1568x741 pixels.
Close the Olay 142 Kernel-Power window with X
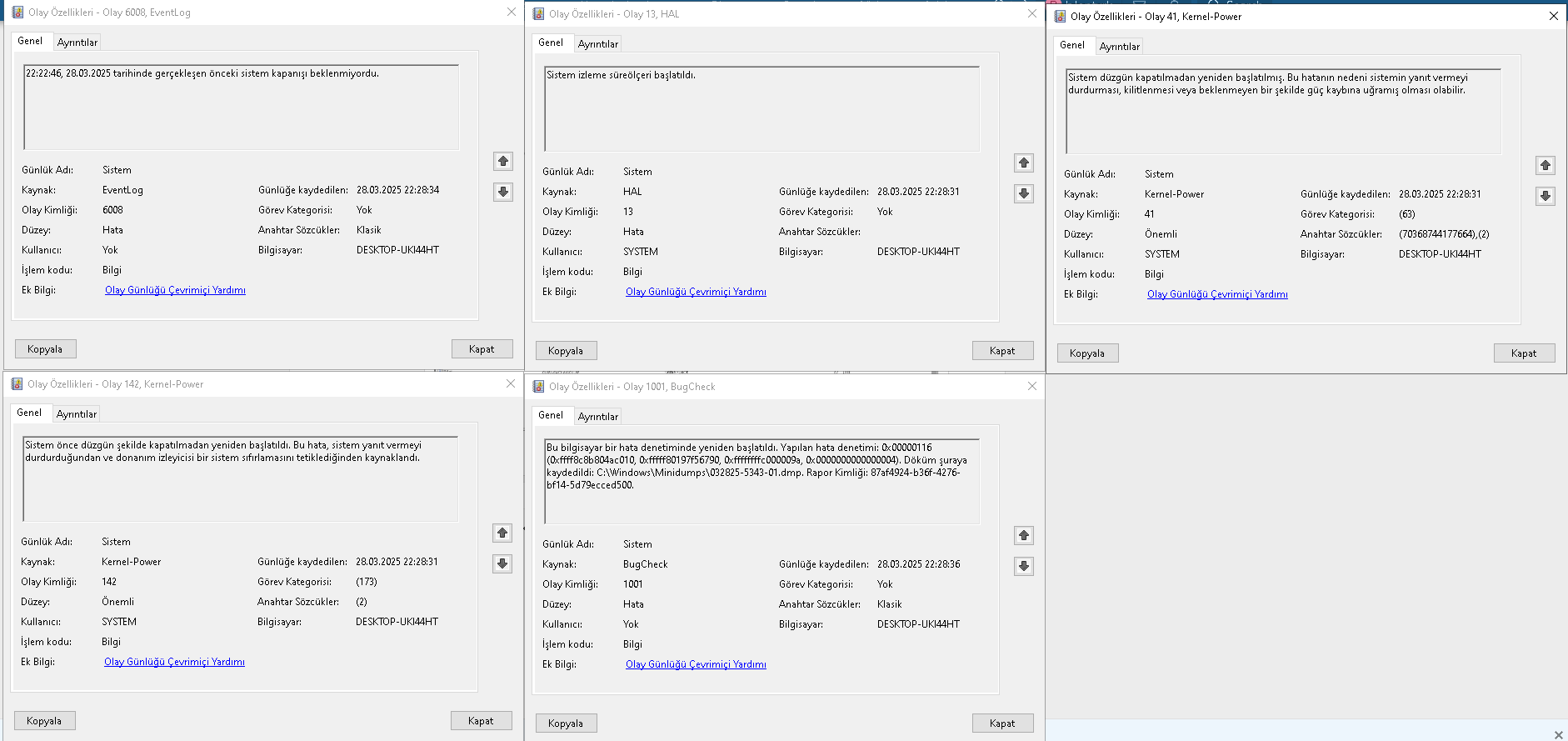(x=511, y=384)
